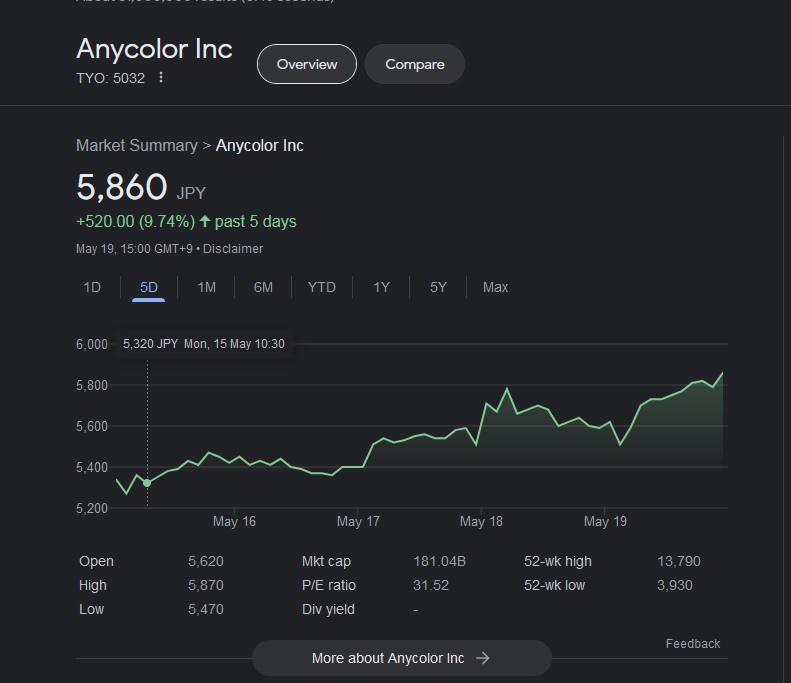Switch chart to 1M range

tap(206, 288)
